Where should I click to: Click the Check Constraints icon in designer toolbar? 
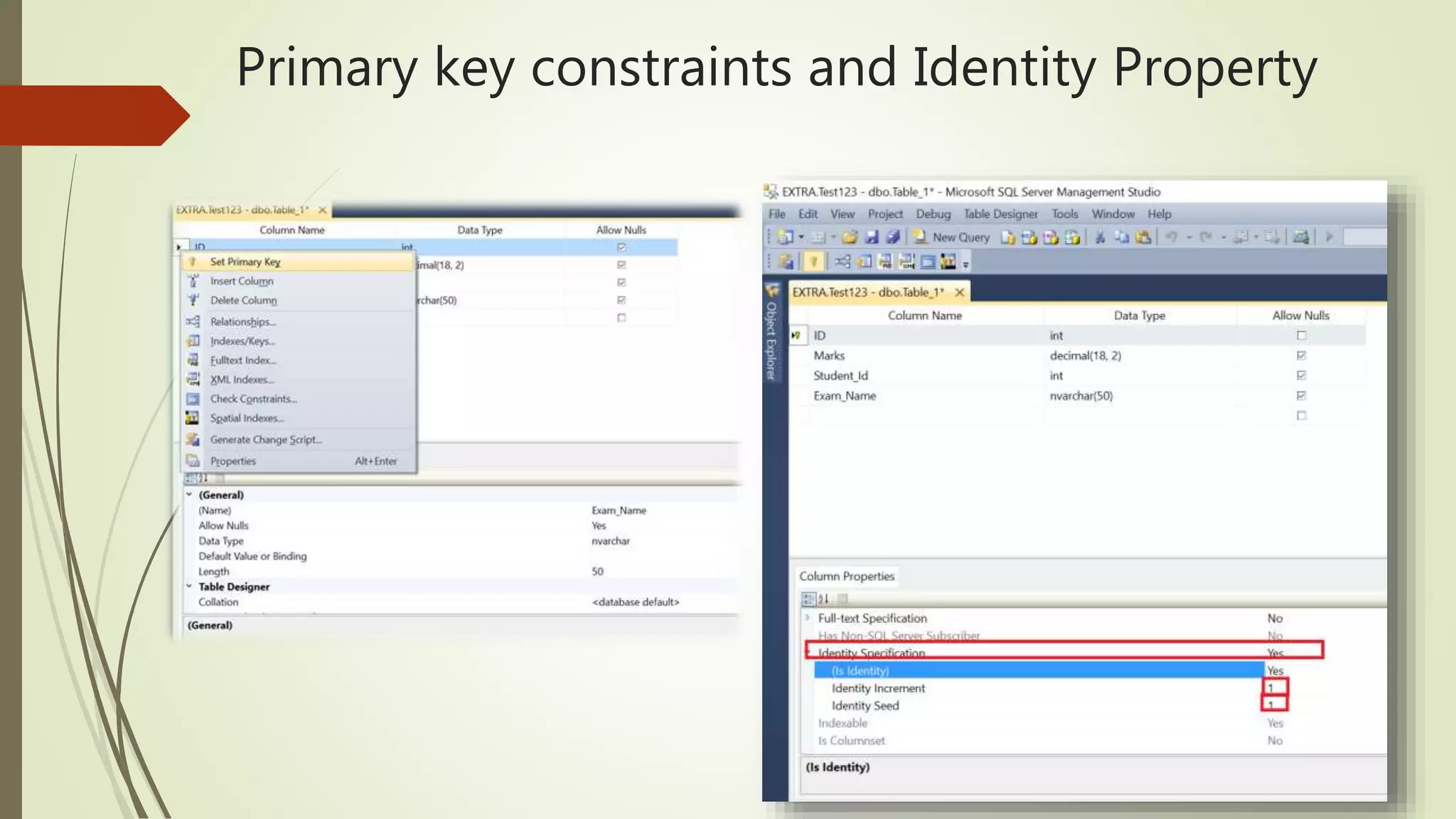pos(927,262)
